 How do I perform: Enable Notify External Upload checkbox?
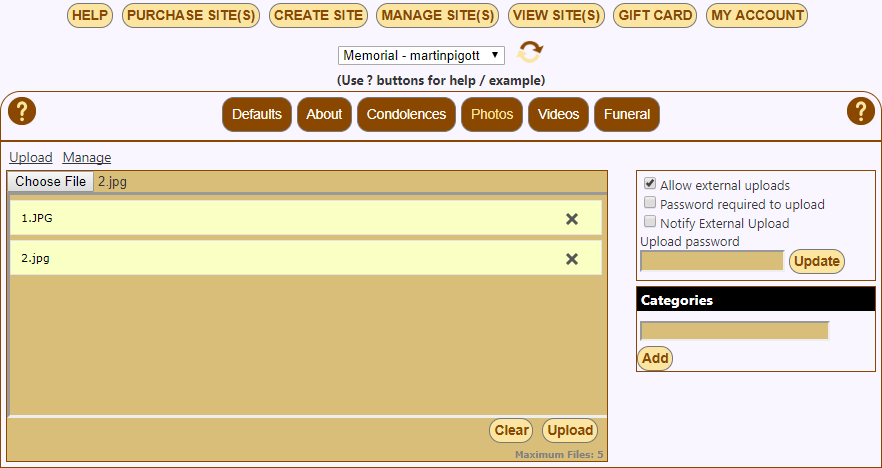650,223
